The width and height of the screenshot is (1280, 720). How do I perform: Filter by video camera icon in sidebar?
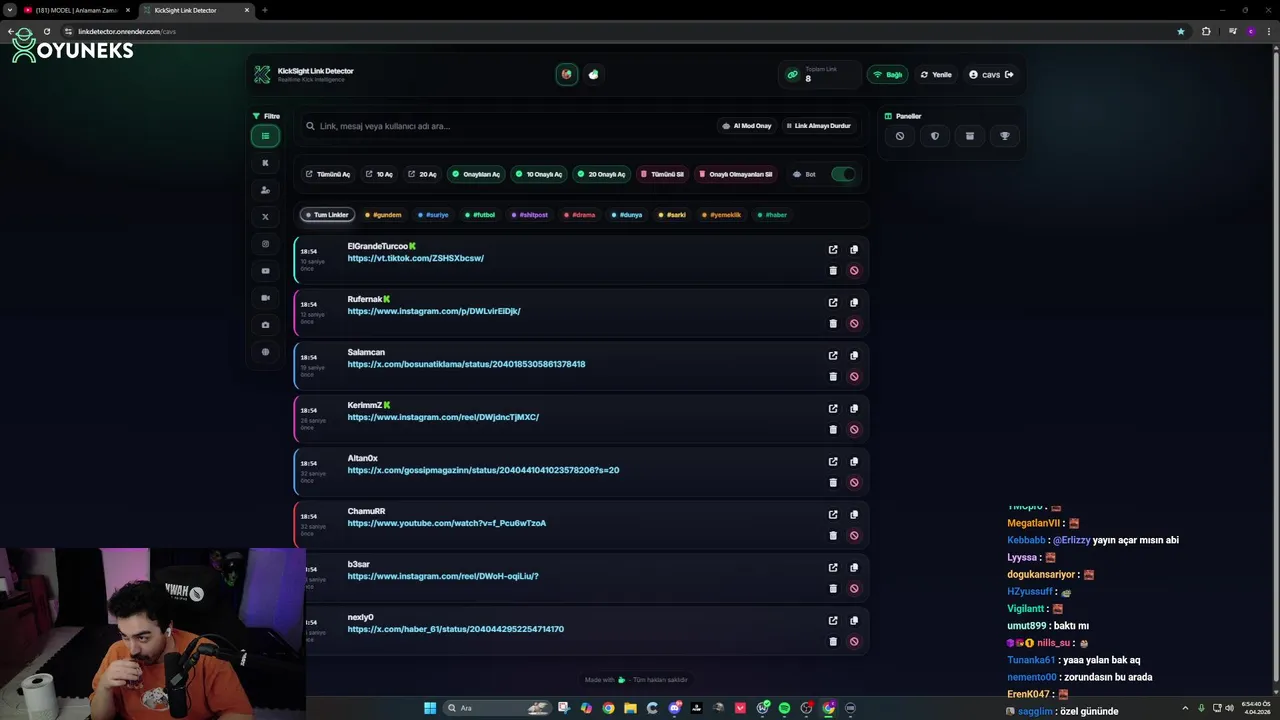[265, 298]
